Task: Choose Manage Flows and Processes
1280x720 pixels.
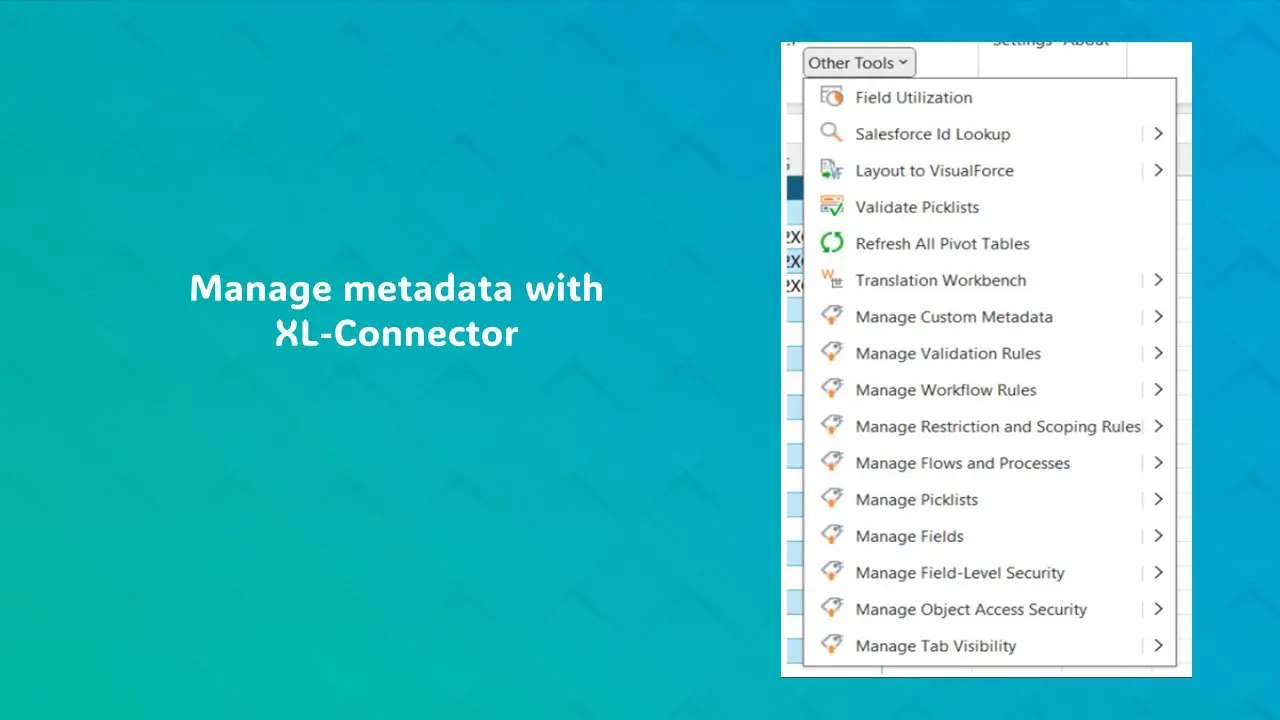Action: click(962, 463)
